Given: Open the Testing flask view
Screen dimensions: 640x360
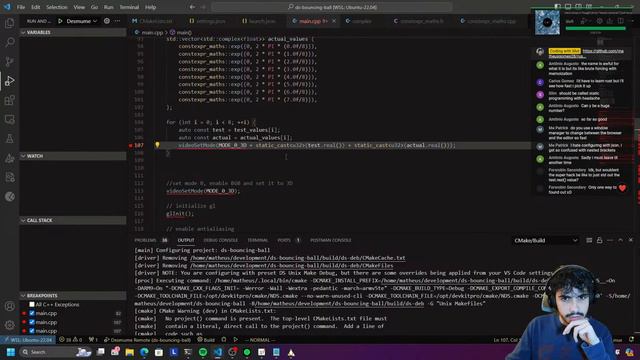Looking at the screenshot, I should point(9,138).
